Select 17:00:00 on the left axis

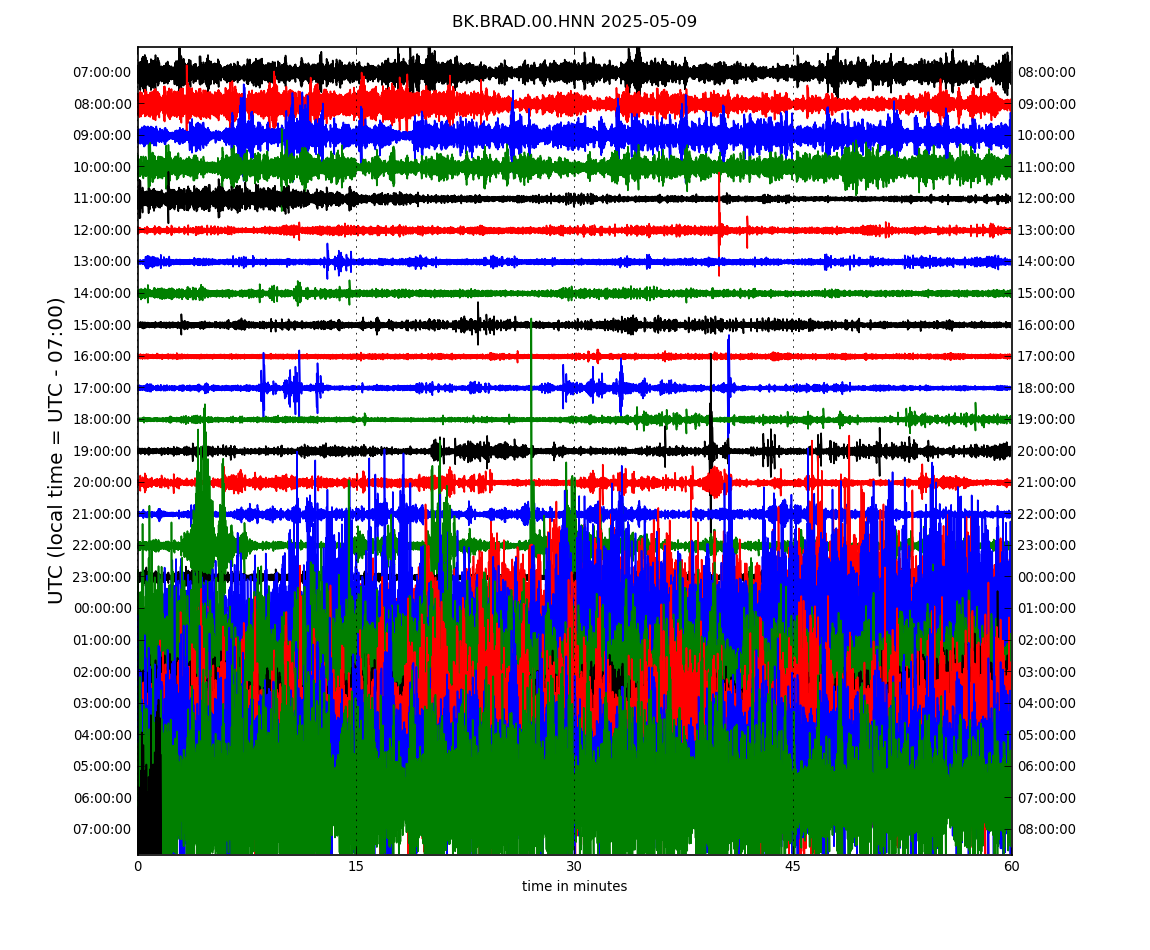(103, 388)
